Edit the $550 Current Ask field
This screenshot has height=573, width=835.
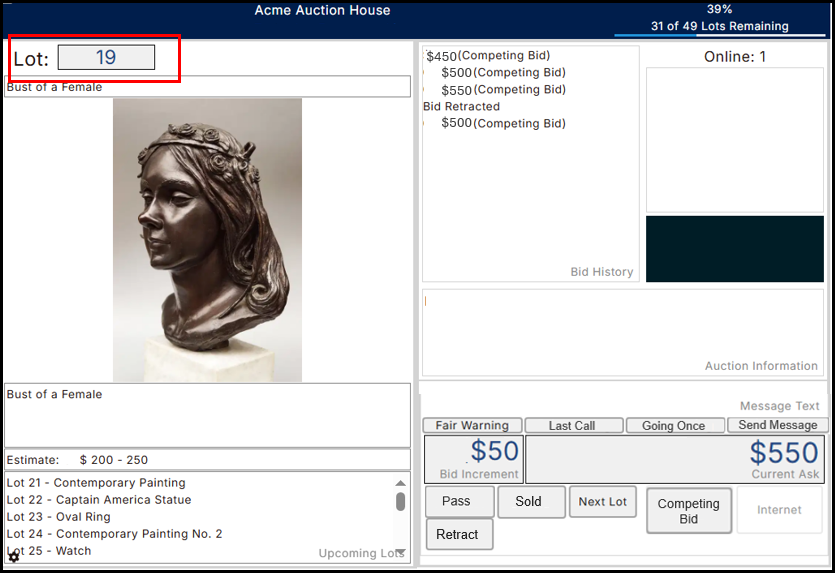click(675, 459)
